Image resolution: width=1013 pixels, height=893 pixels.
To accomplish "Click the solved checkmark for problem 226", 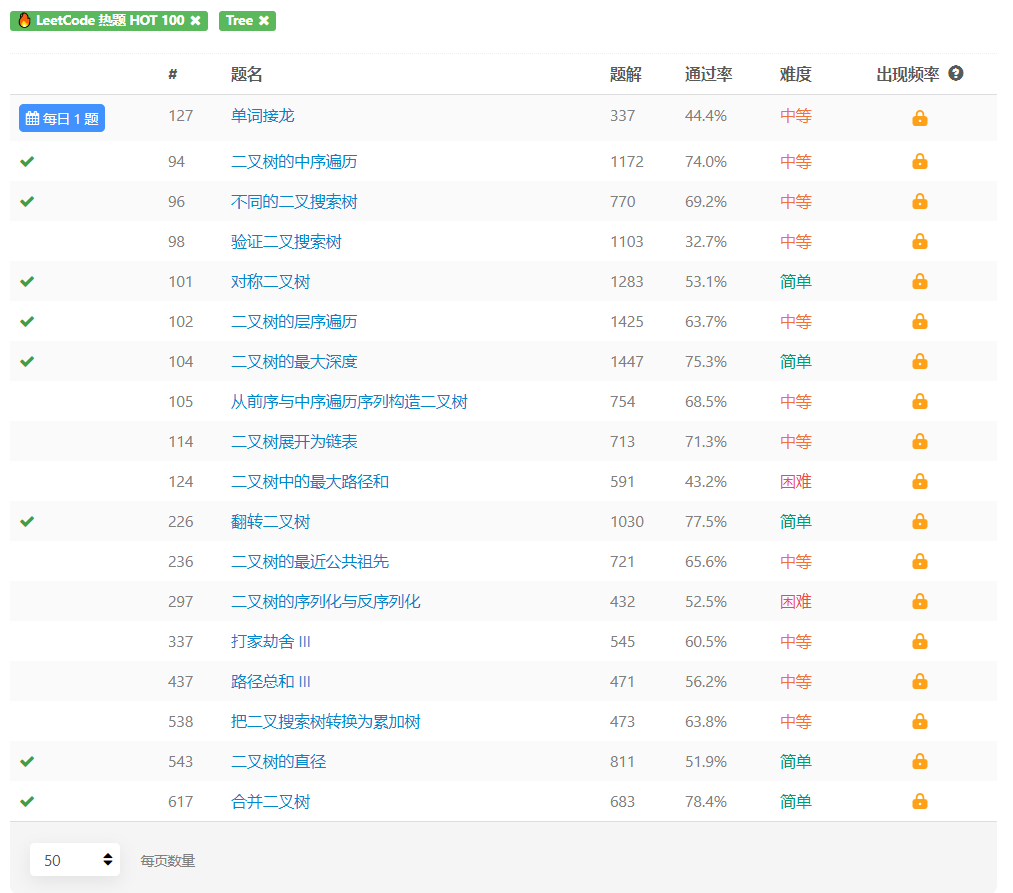I will pyautogui.click(x=26, y=521).
